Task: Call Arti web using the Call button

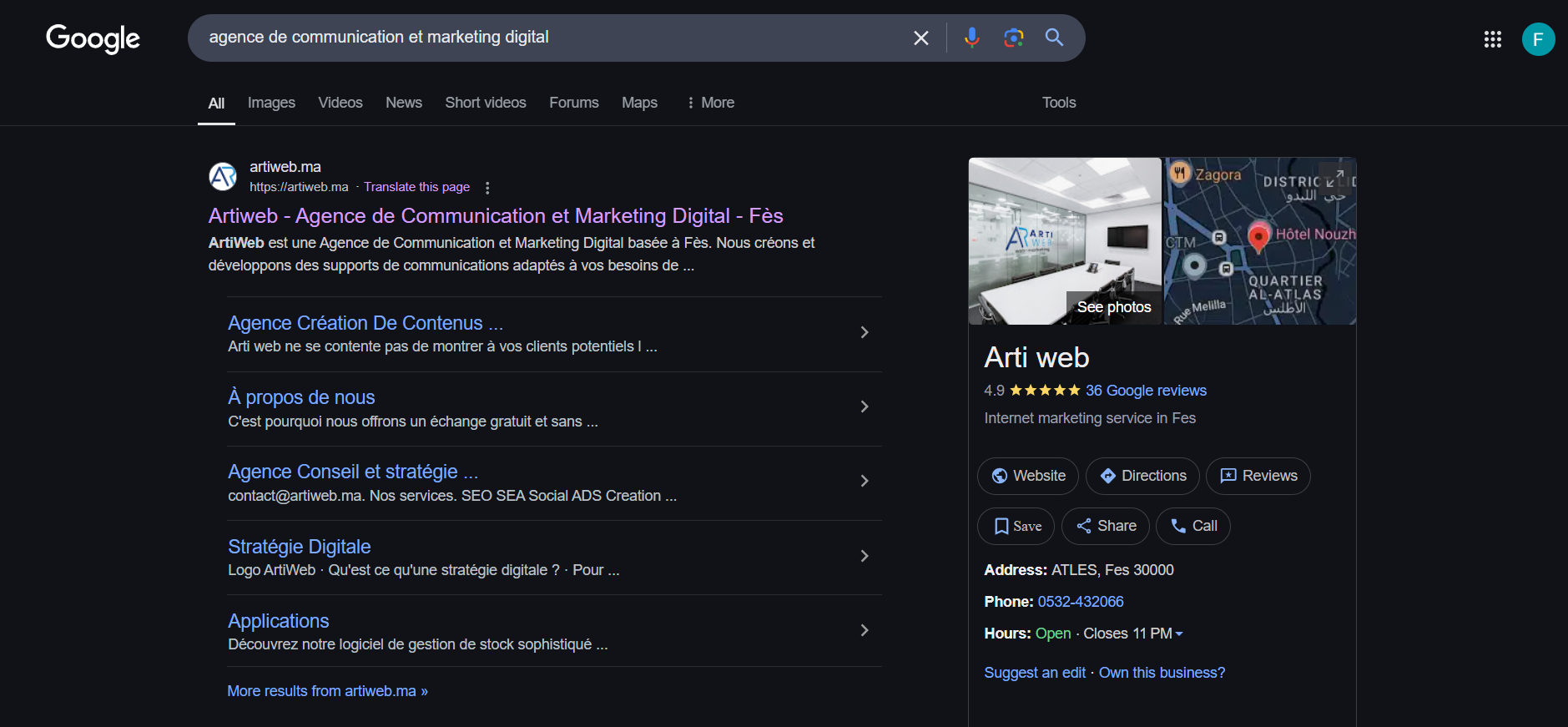Action: tap(1193, 526)
